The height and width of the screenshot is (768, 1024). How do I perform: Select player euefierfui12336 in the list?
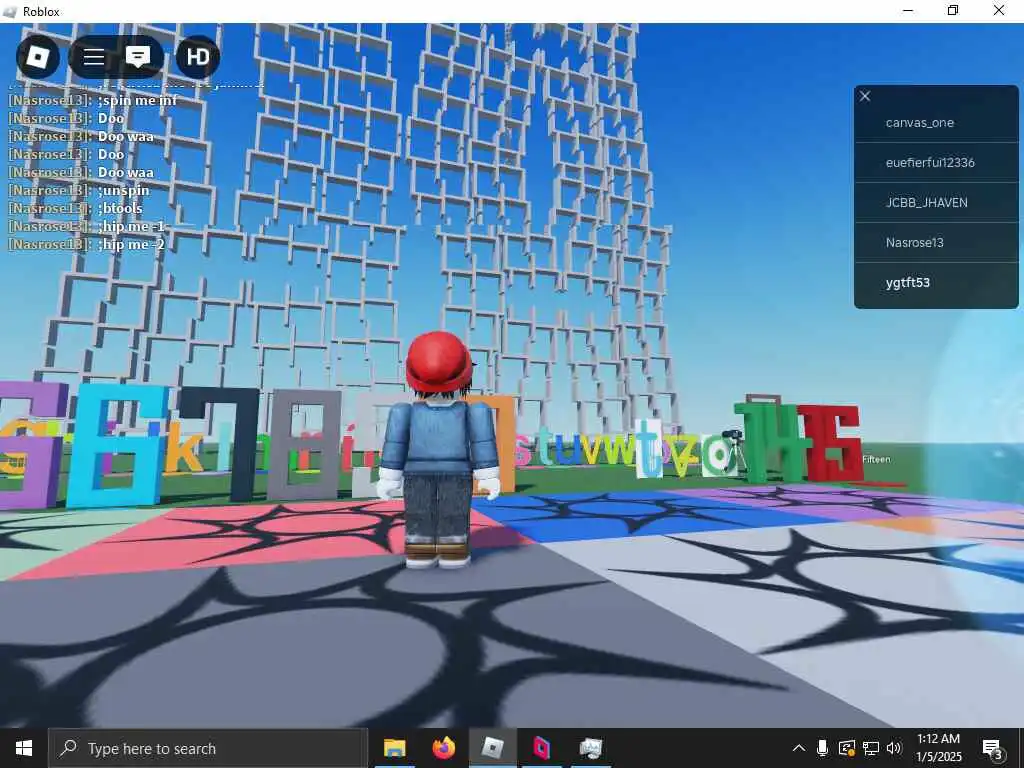pos(936,163)
